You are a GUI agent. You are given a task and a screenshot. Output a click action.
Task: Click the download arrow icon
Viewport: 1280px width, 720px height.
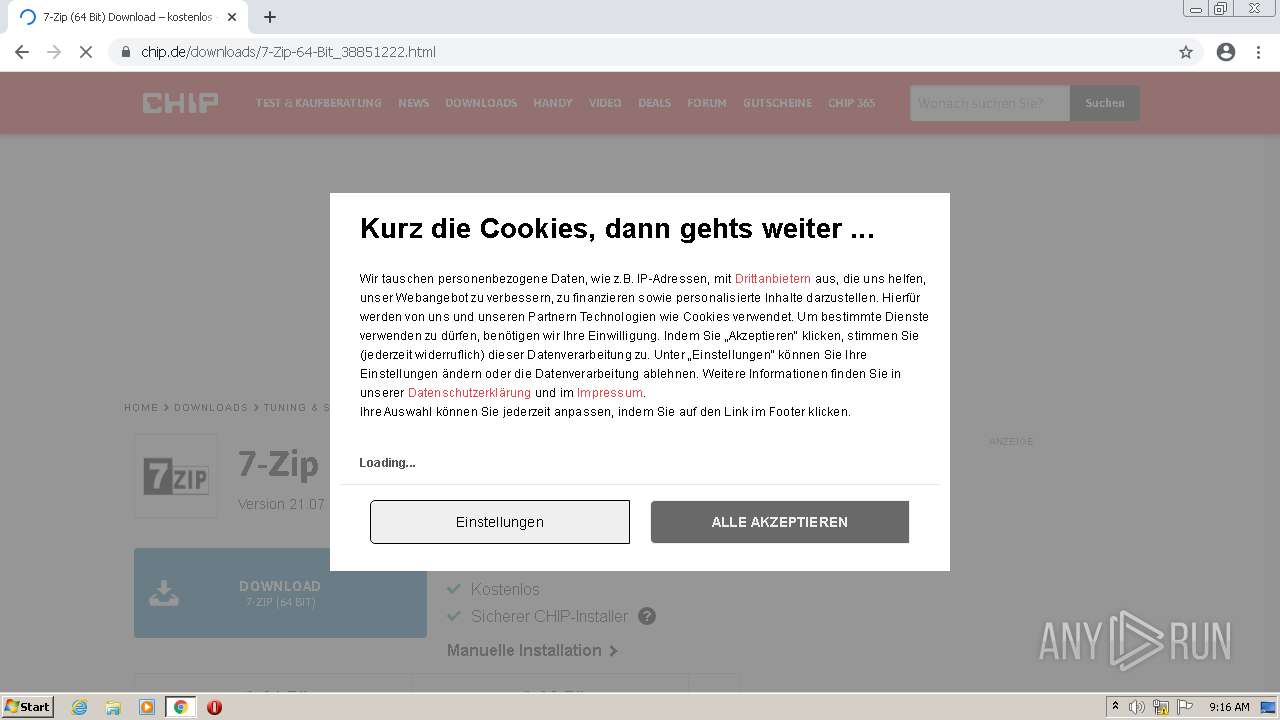(x=164, y=593)
